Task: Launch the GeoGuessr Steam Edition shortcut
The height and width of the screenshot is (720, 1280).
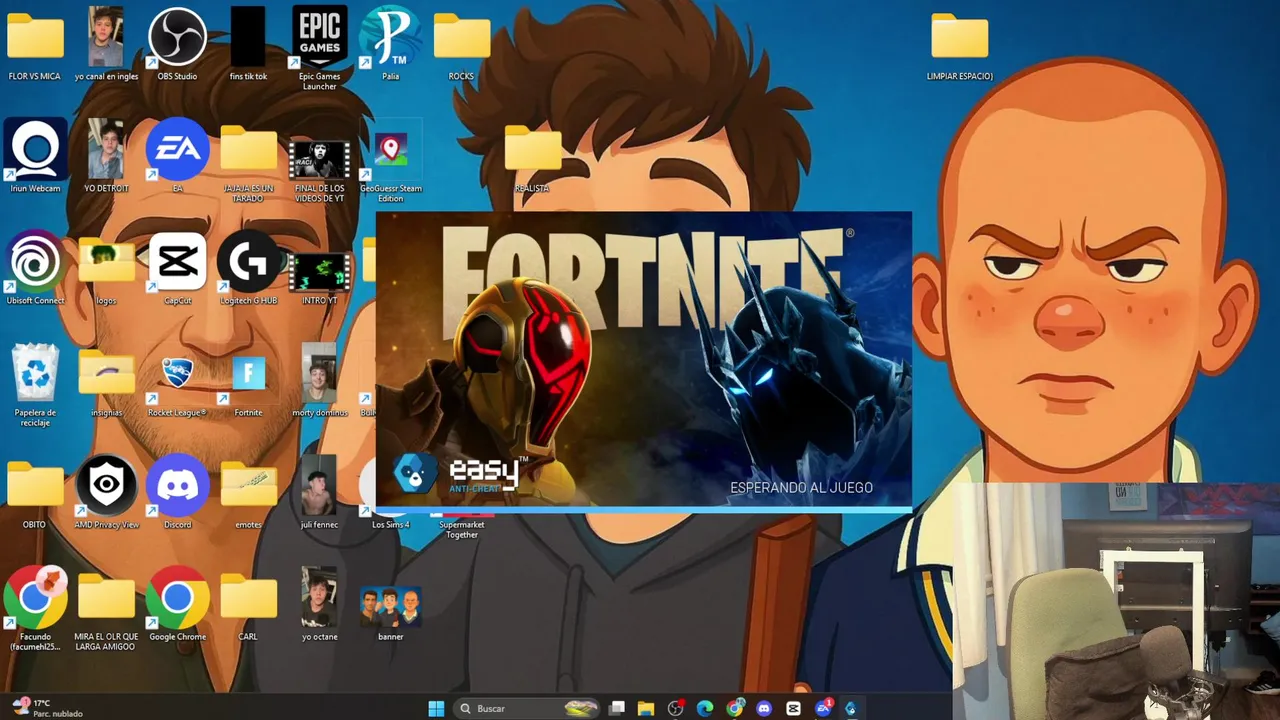Action: (390, 161)
